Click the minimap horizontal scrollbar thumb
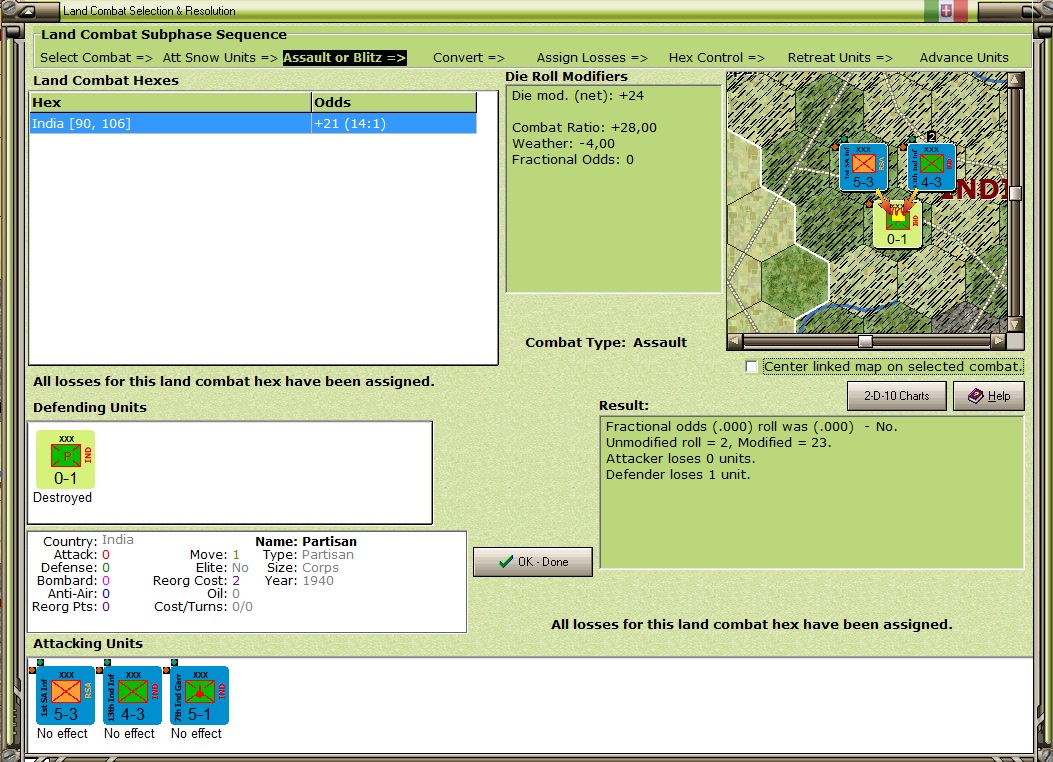 [x=866, y=341]
